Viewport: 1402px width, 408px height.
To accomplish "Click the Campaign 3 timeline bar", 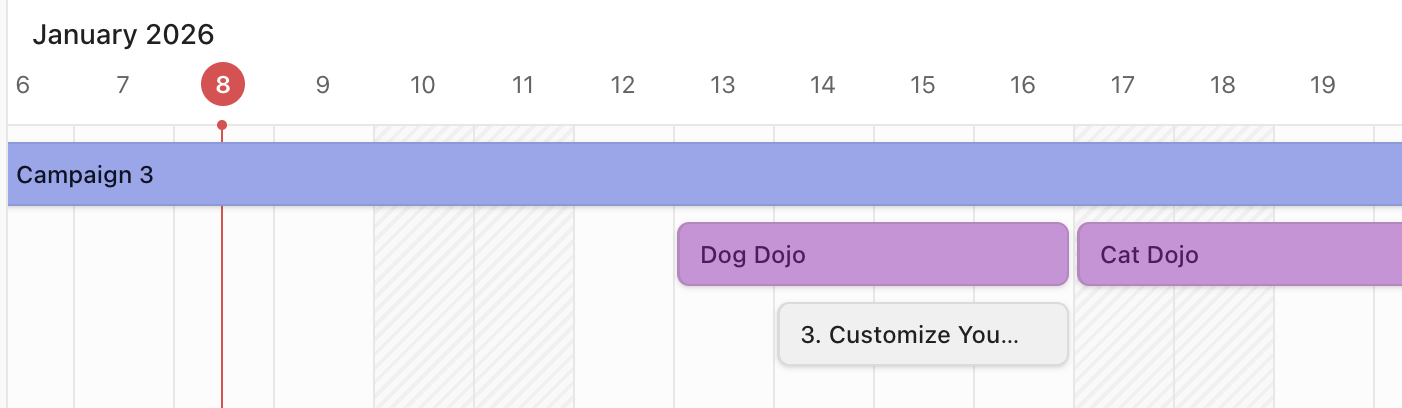I will [x=700, y=175].
